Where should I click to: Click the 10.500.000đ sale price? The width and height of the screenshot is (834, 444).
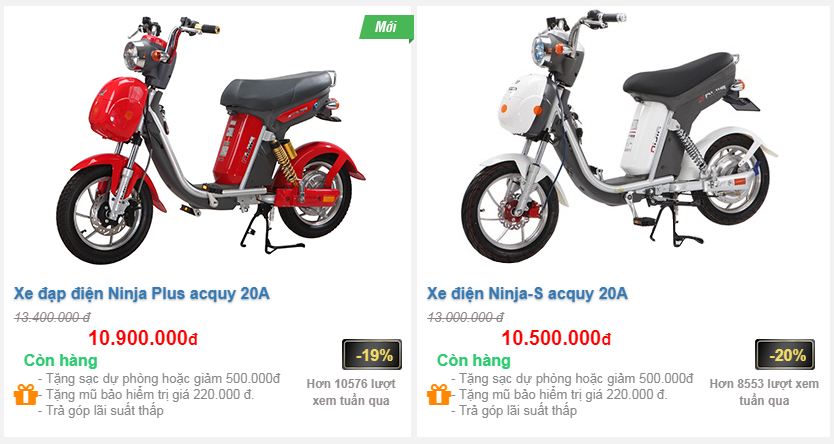coord(556,338)
